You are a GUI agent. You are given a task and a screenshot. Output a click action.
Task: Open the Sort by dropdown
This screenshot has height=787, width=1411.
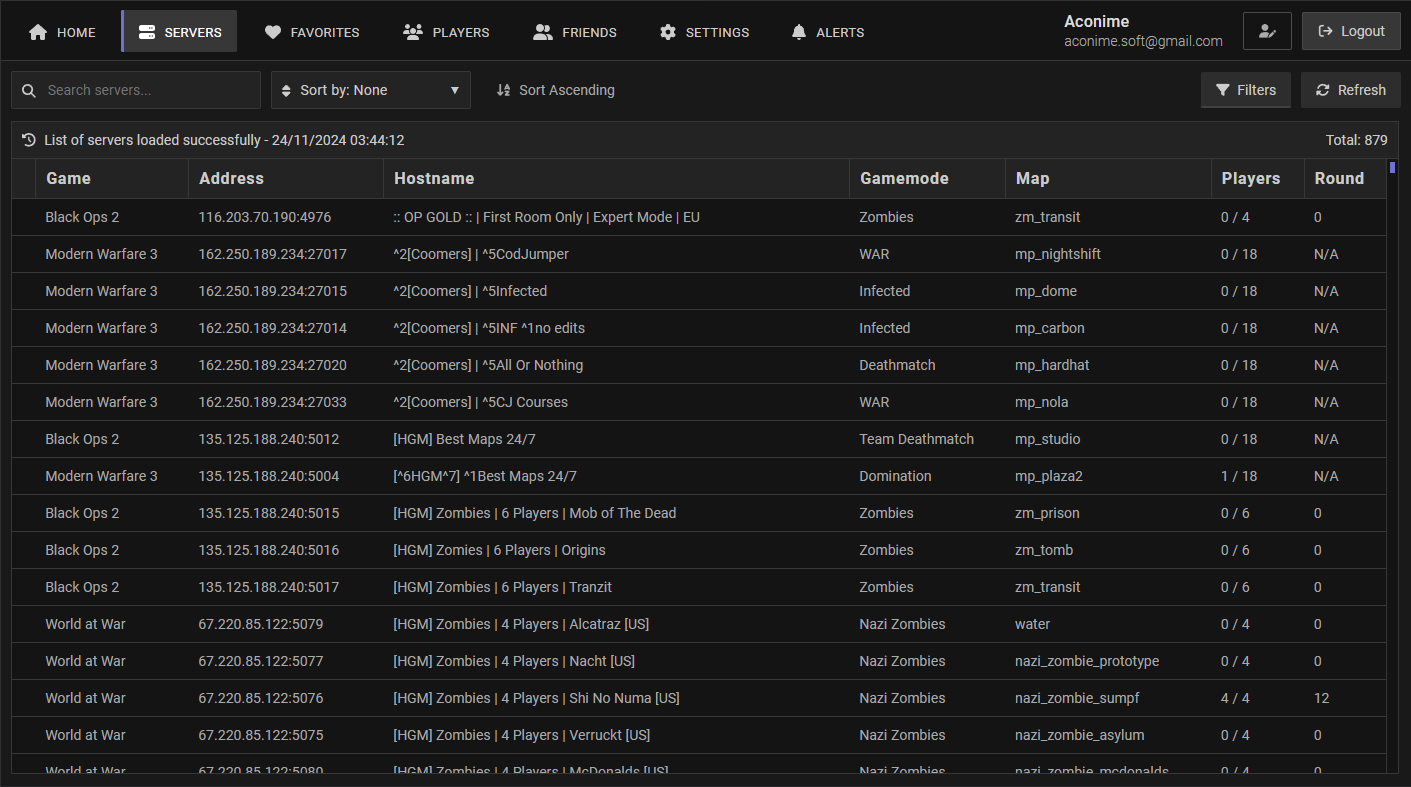[371, 90]
